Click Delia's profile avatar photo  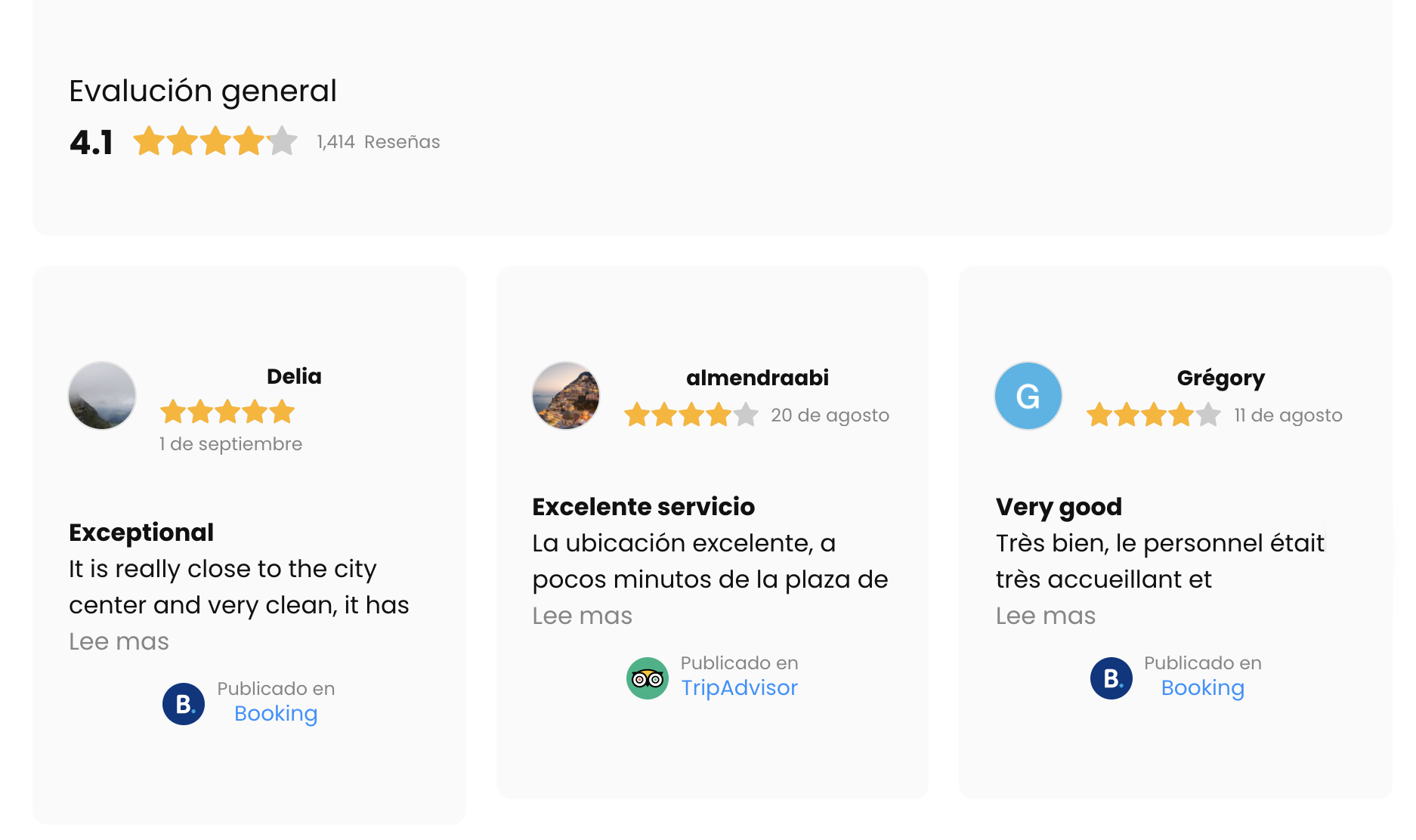pos(102,396)
